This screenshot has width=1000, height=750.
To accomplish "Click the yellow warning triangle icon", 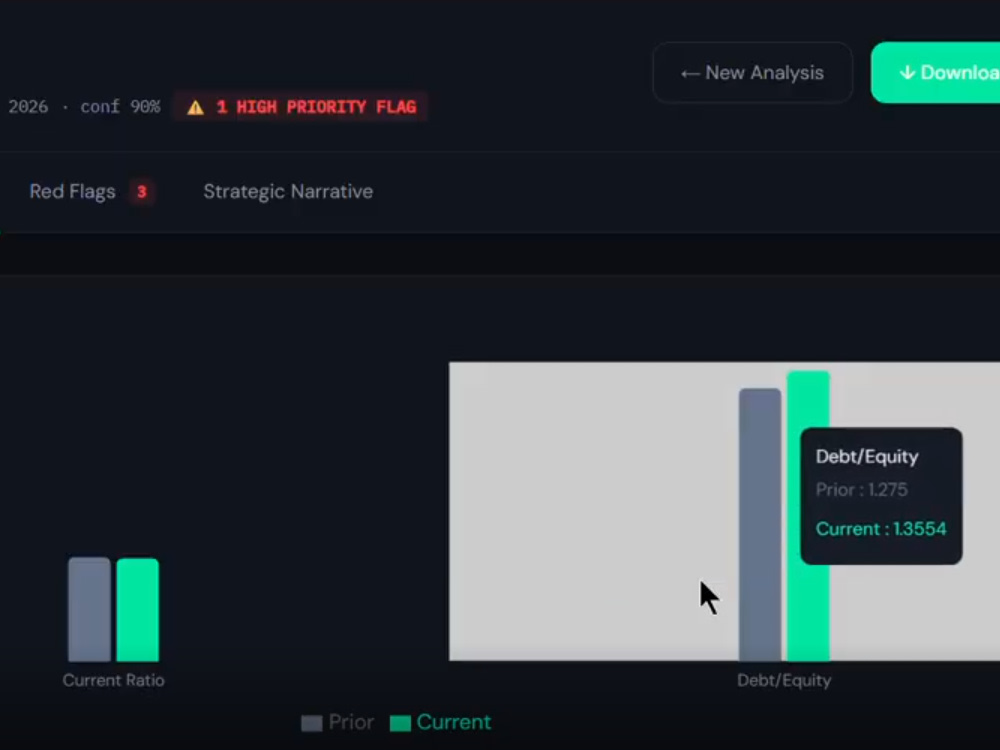I will pyautogui.click(x=195, y=107).
